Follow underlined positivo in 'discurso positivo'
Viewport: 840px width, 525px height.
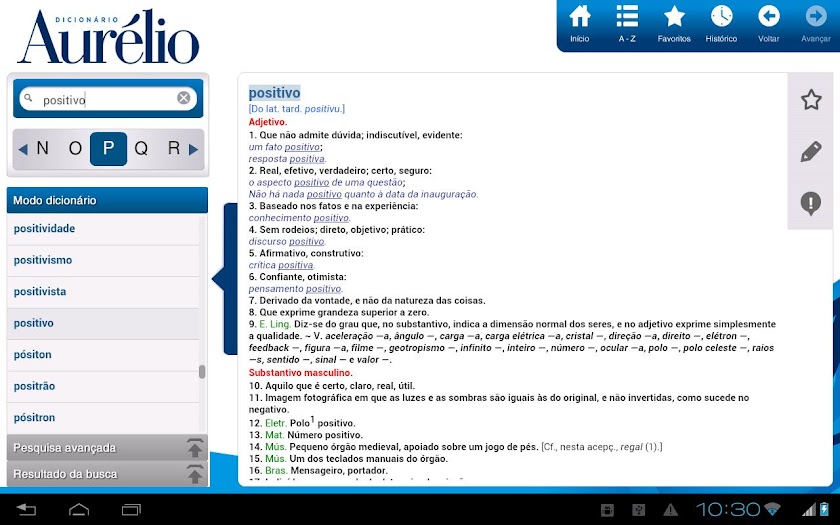tap(306, 242)
